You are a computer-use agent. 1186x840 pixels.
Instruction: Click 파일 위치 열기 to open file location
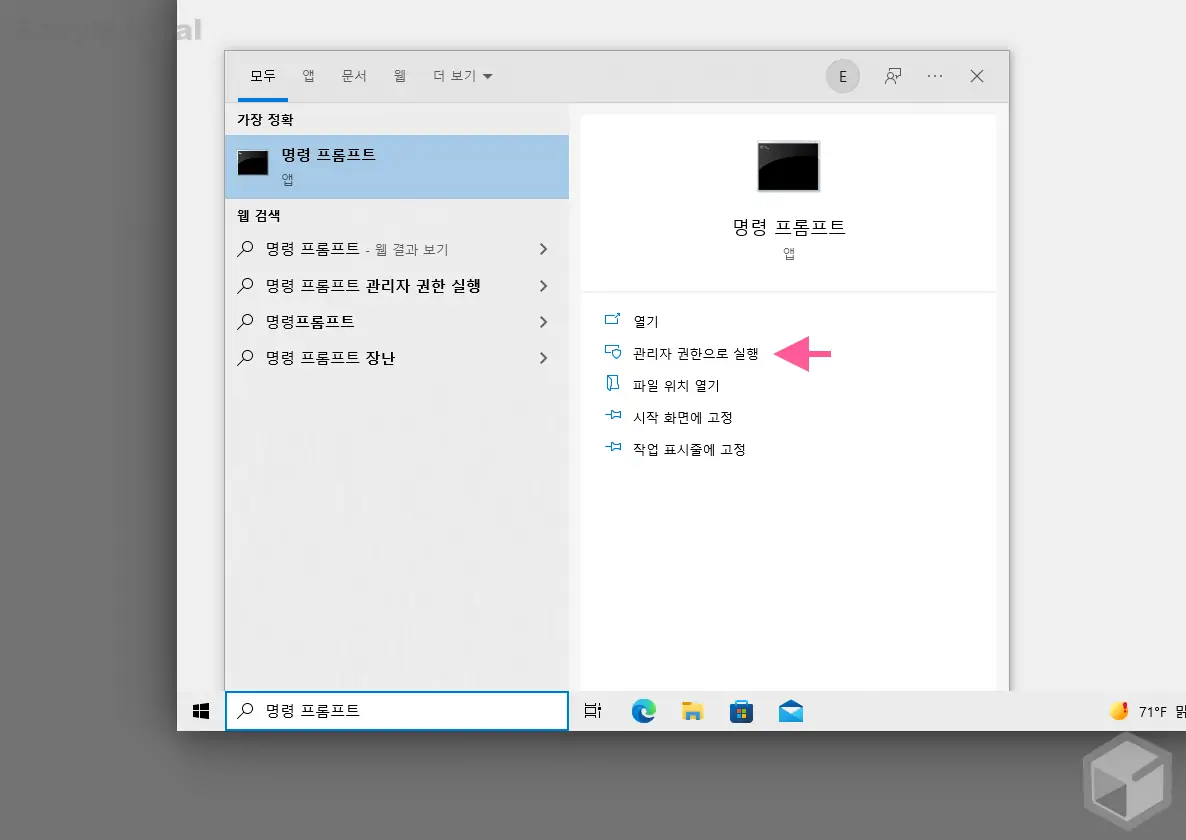click(683, 384)
